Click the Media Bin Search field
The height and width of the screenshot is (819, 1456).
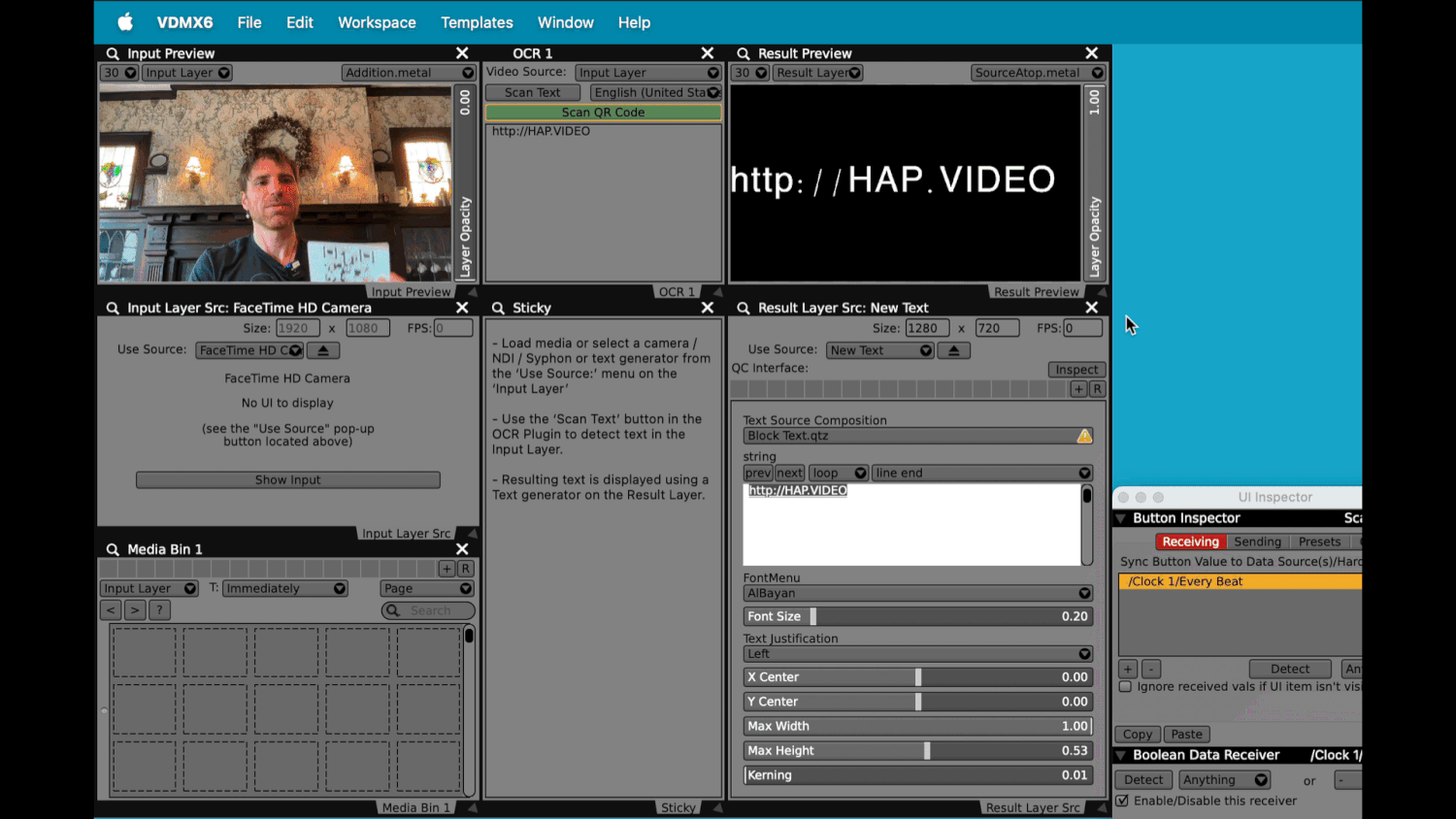pos(430,610)
